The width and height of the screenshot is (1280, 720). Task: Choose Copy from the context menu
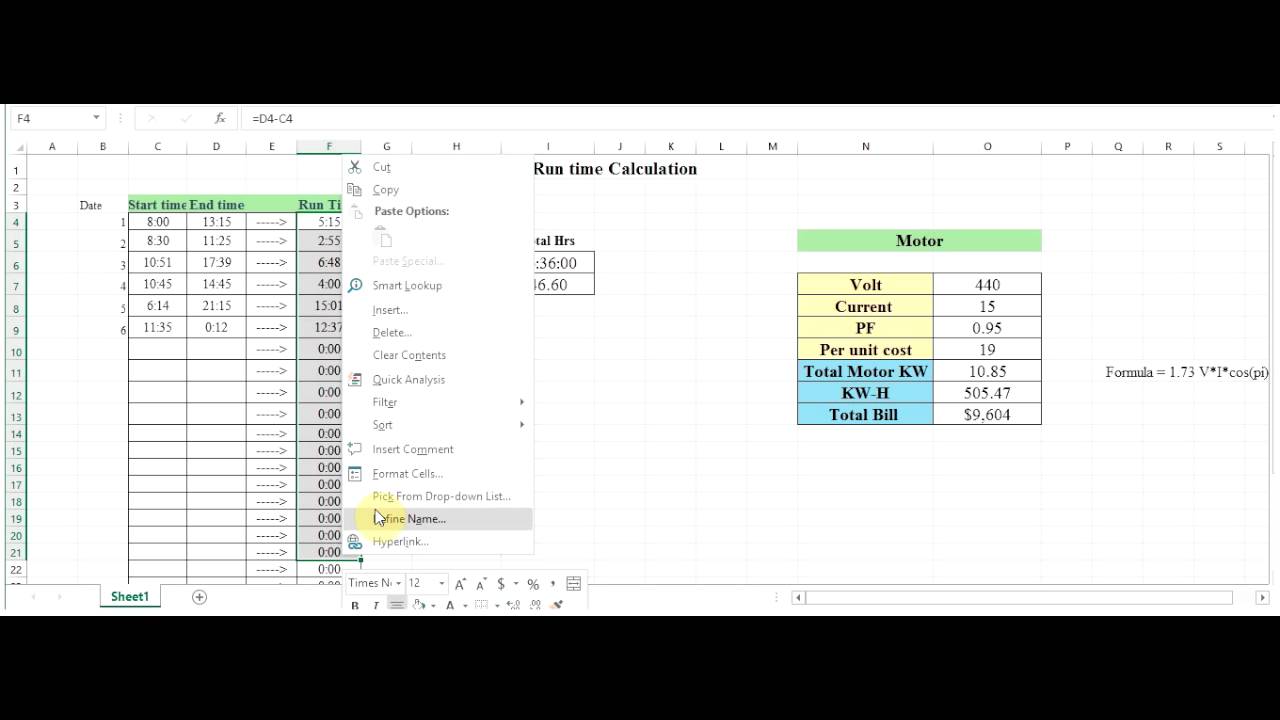click(438, 189)
